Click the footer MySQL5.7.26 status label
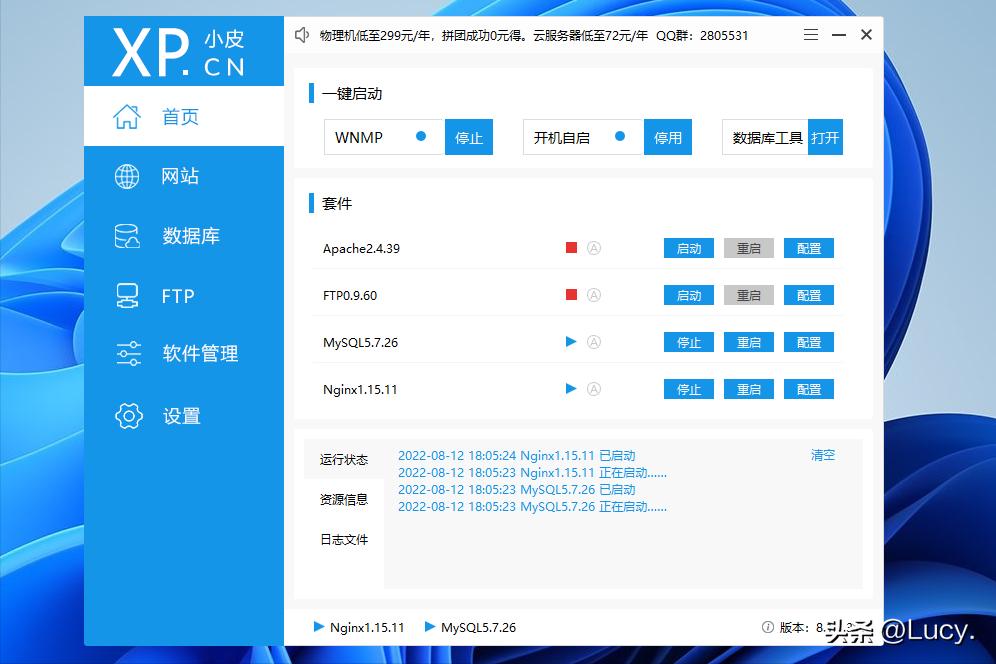The image size is (996, 664). [478, 627]
